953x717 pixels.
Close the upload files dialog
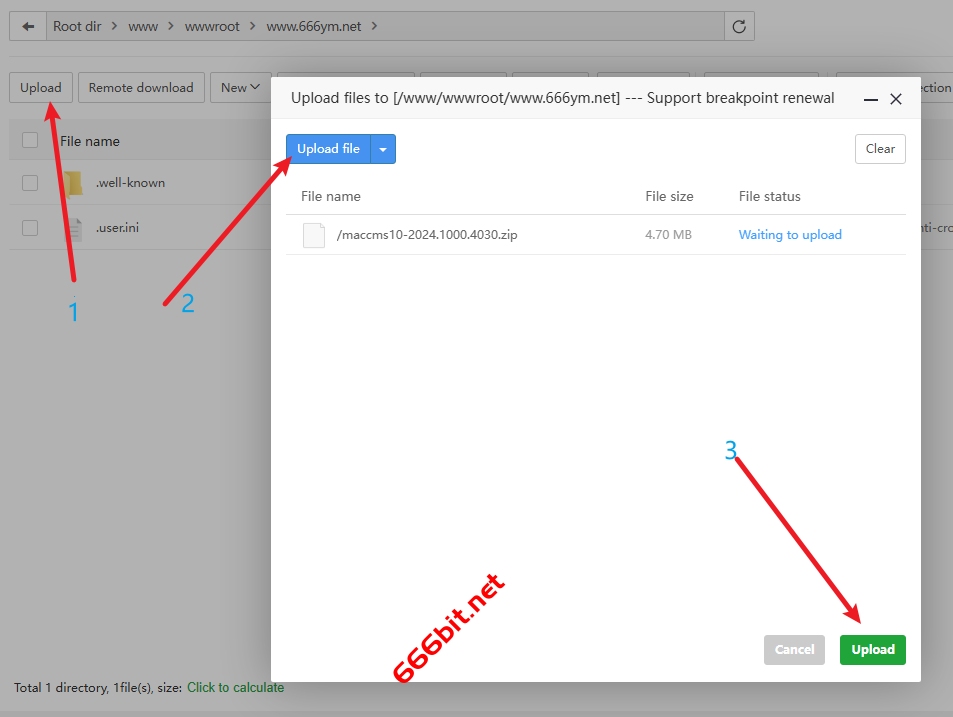pyautogui.click(x=896, y=99)
